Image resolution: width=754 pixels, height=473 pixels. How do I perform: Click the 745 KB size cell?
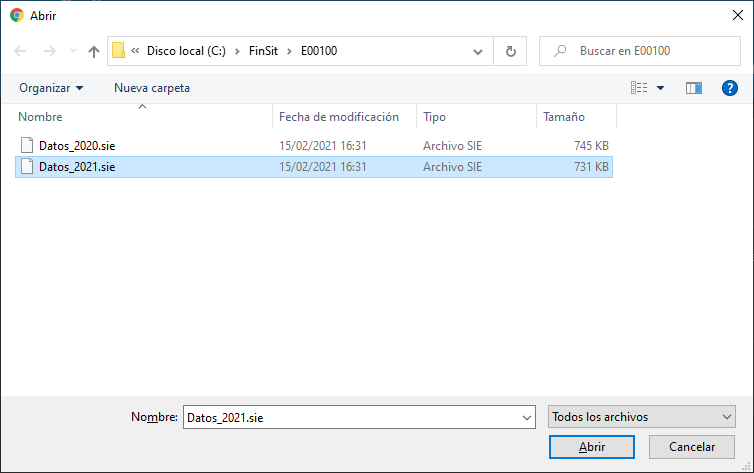pos(591,146)
